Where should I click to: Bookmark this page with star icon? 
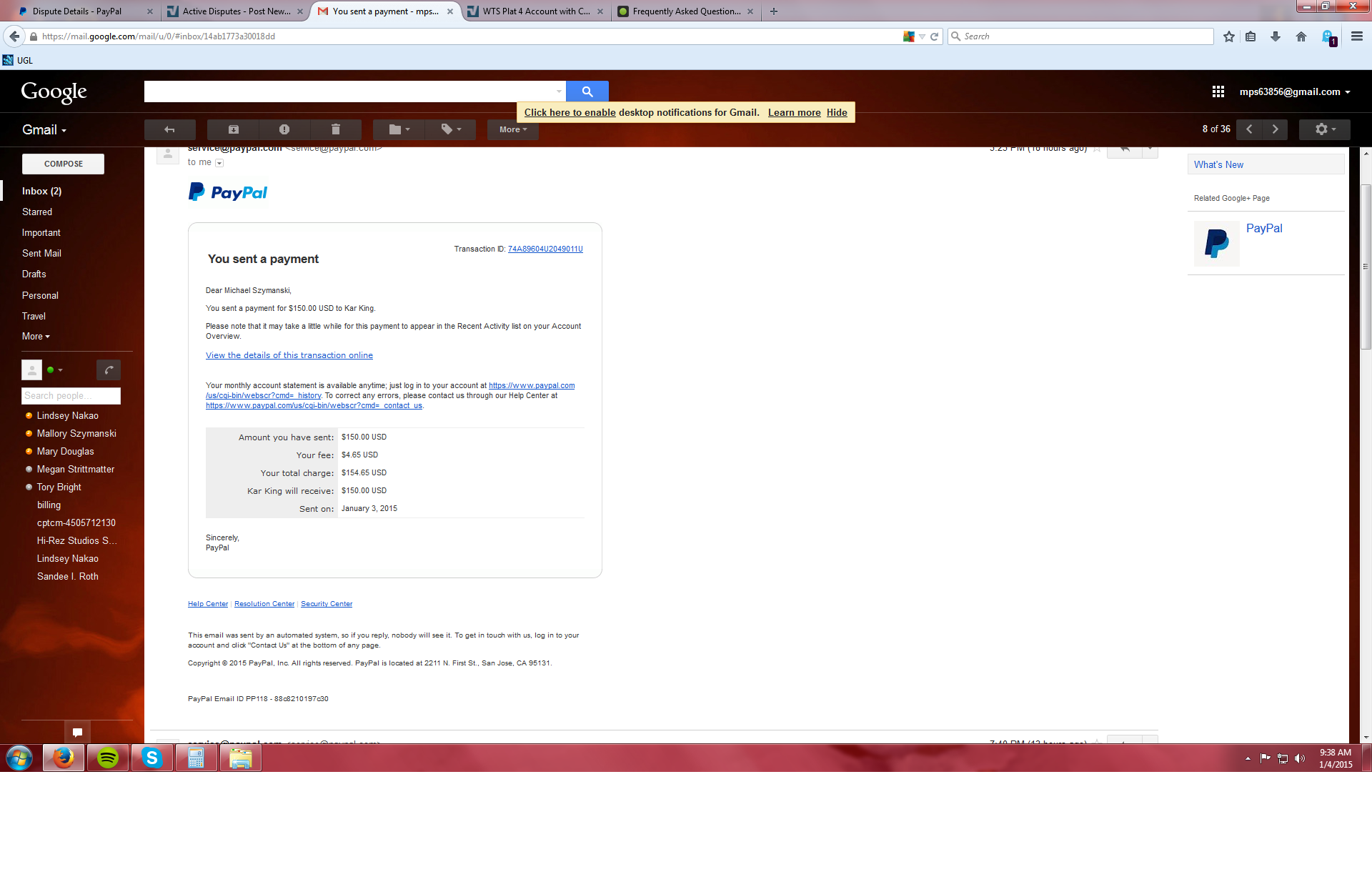tap(1229, 36)
